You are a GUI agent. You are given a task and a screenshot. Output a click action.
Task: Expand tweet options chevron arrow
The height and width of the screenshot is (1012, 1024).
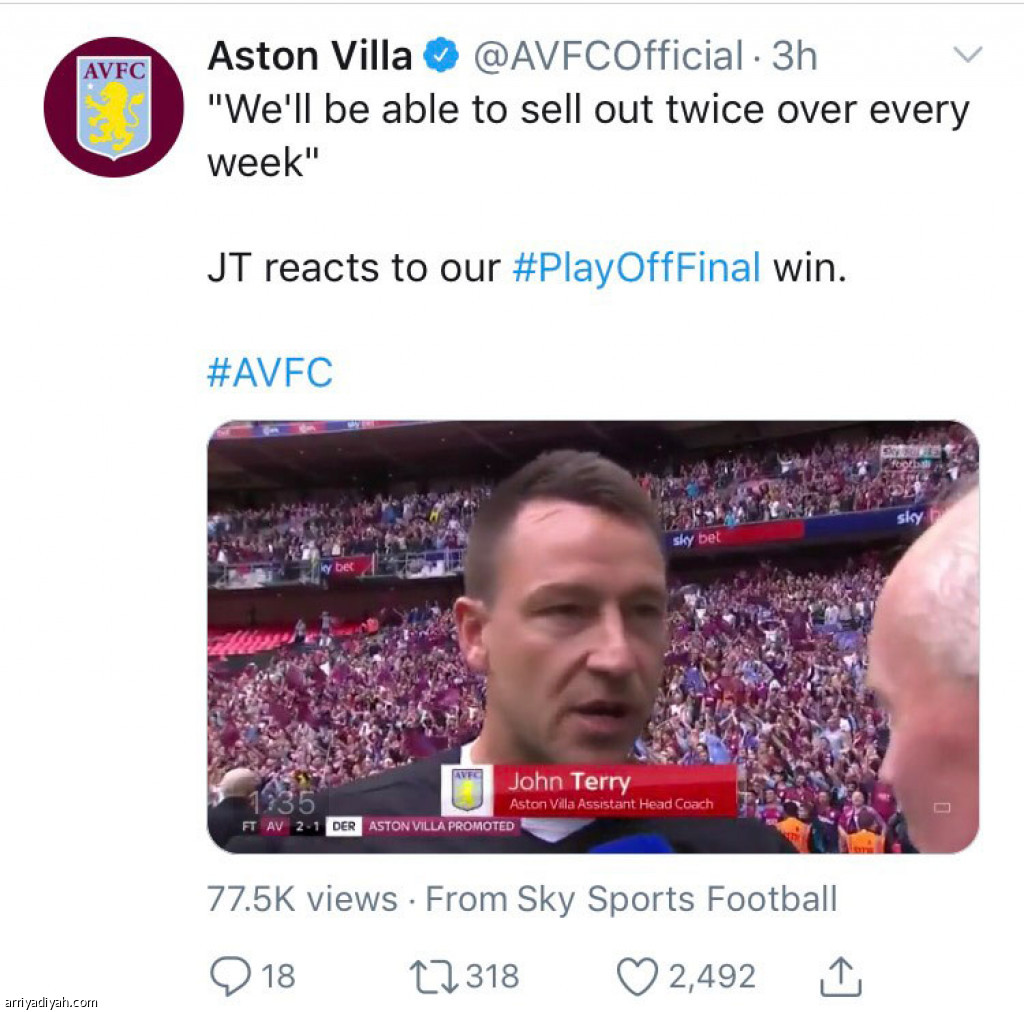click(968, 54)
